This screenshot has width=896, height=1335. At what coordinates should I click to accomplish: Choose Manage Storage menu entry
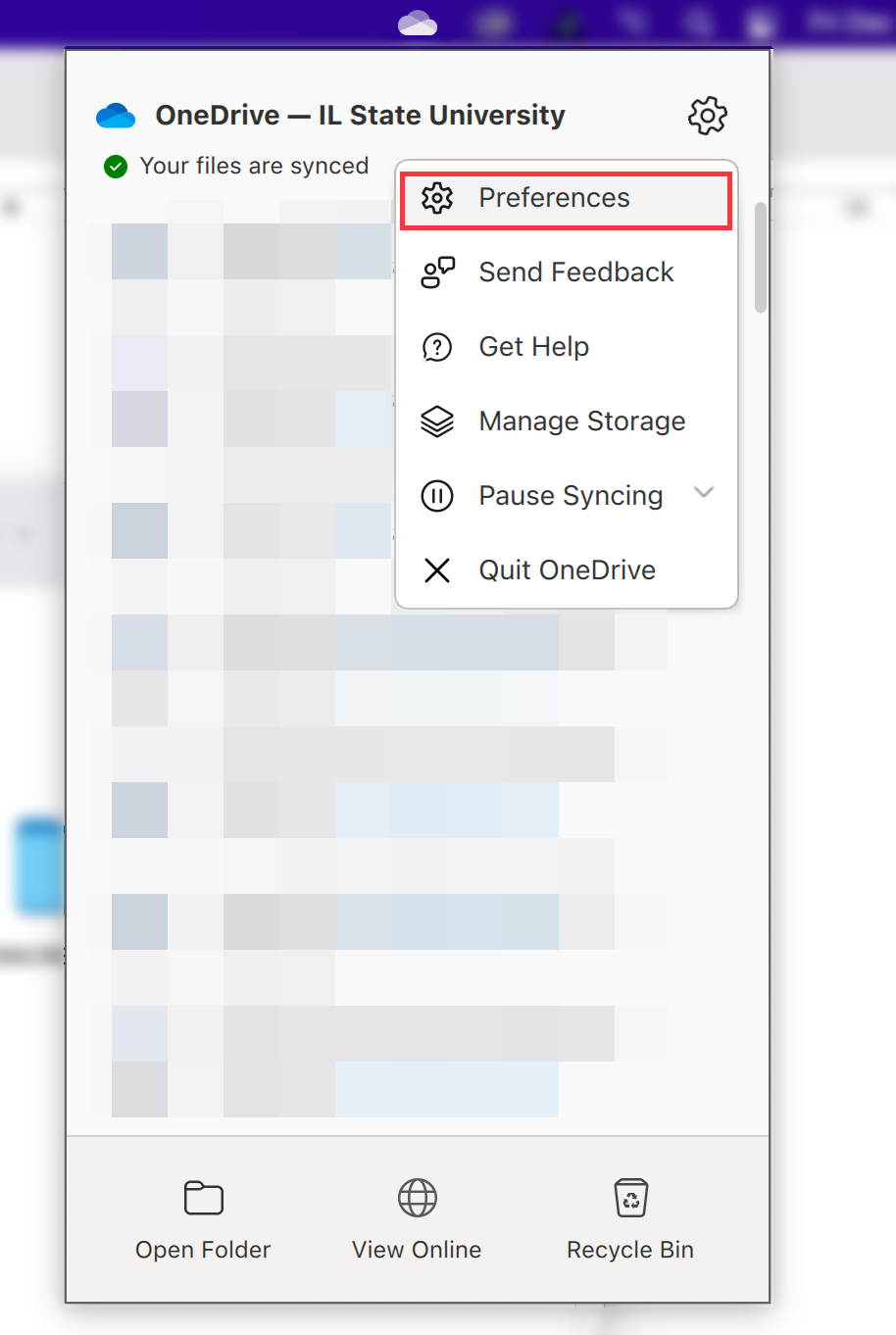click(x=567, y=421)
